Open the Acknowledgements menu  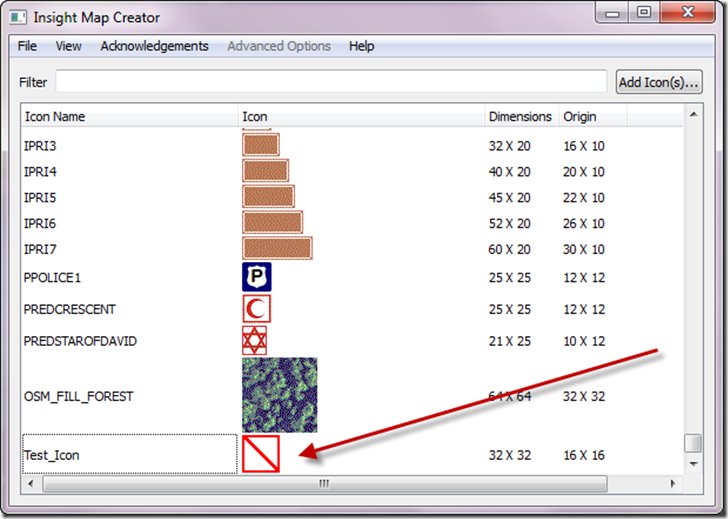[154, 46]
